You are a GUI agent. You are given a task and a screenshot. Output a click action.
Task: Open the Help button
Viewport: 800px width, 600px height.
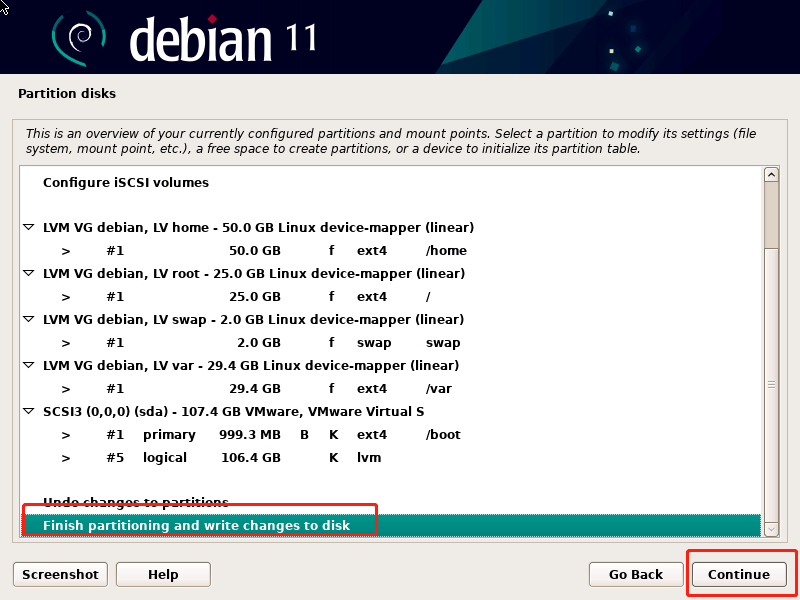(x=163, y=574)
